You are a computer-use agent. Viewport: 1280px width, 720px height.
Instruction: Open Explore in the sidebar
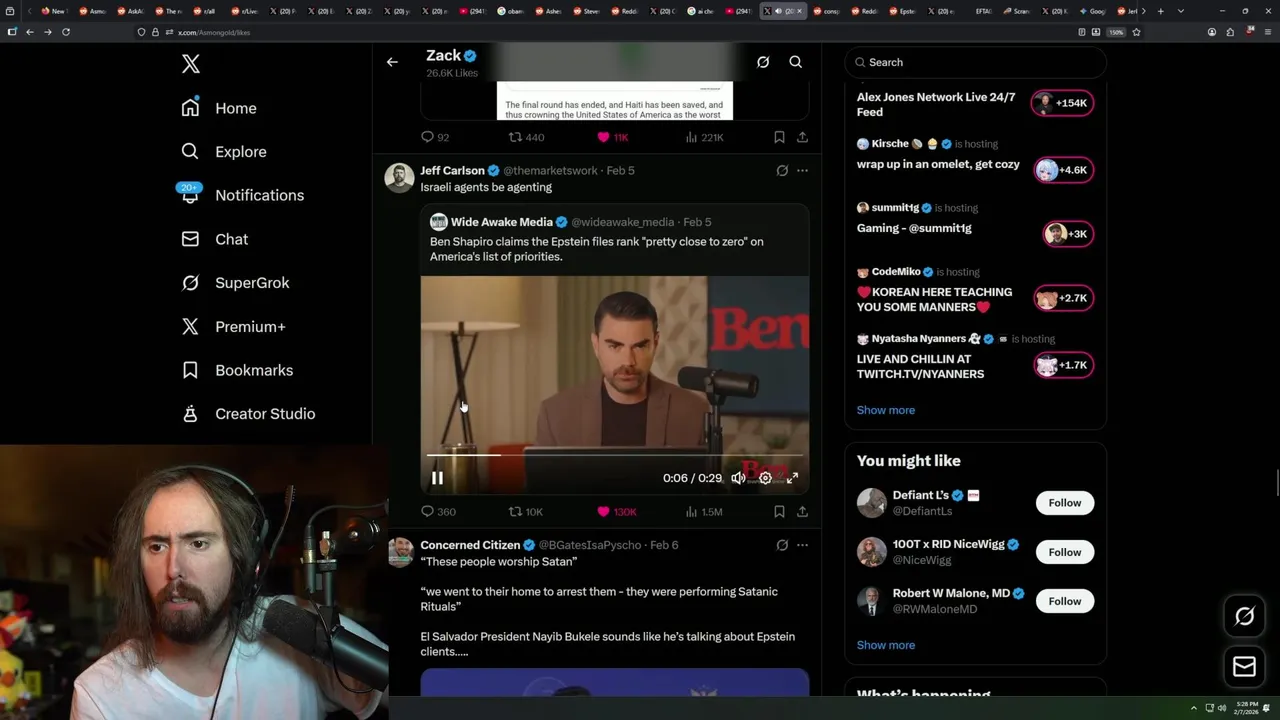pyautogui.click(x=223, y=152)
